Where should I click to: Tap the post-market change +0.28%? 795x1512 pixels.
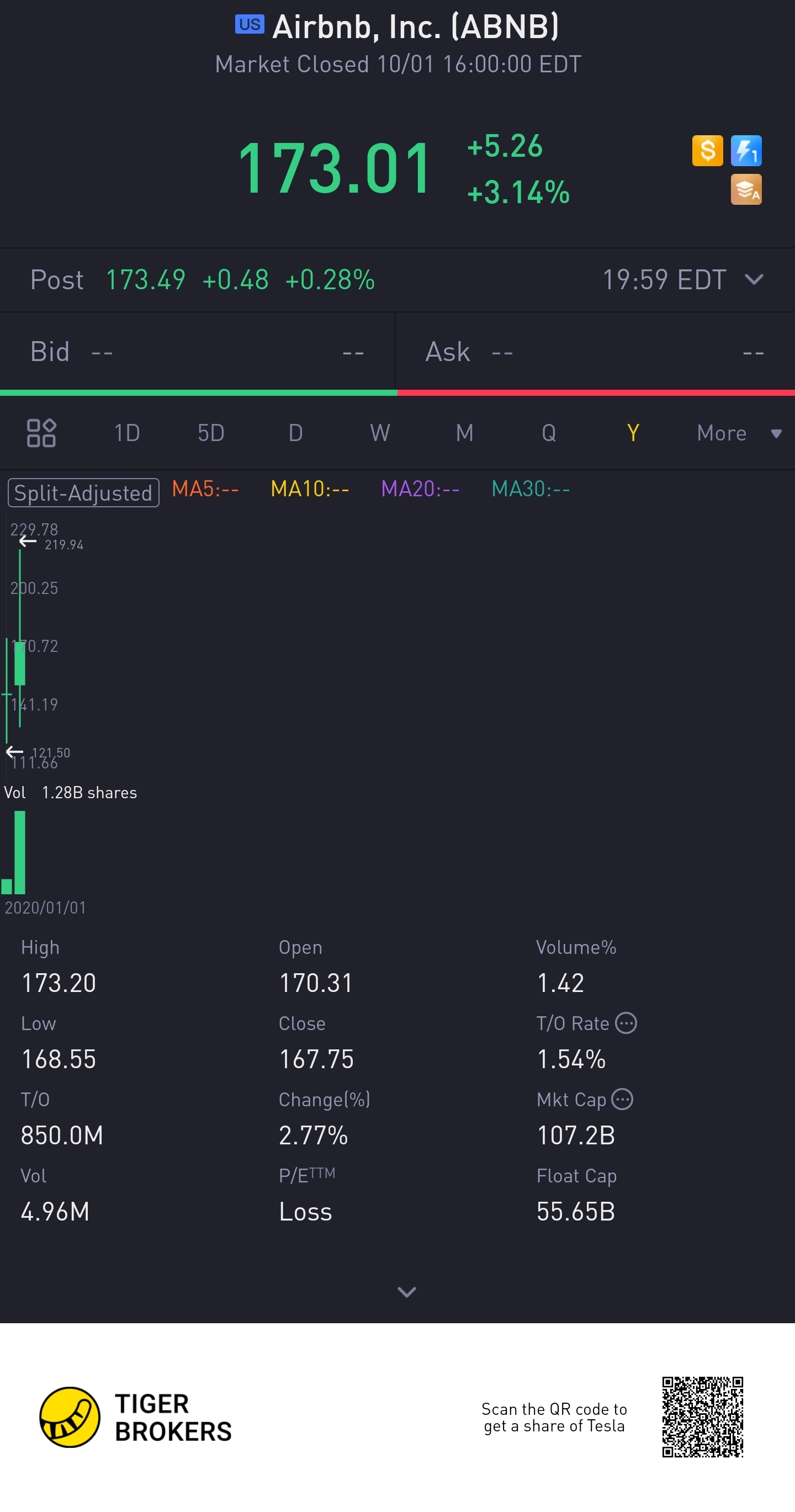pyautogui.click(x=330, y=279)
